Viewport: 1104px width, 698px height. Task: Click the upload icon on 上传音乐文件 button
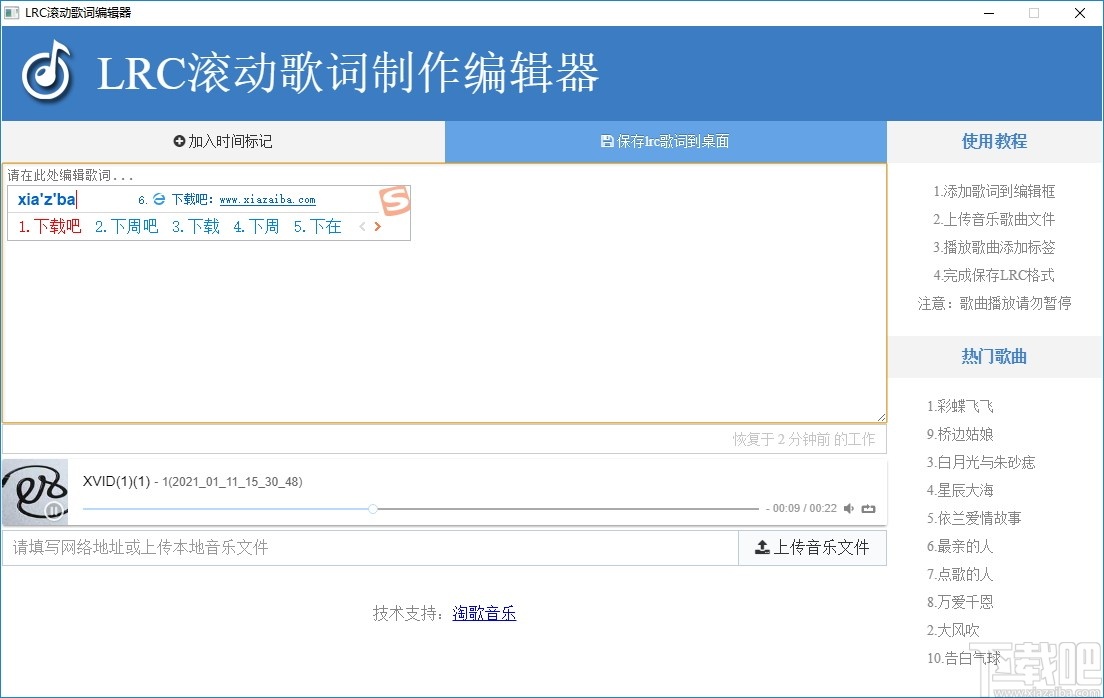pyautogui.click(x=764, y=547)
